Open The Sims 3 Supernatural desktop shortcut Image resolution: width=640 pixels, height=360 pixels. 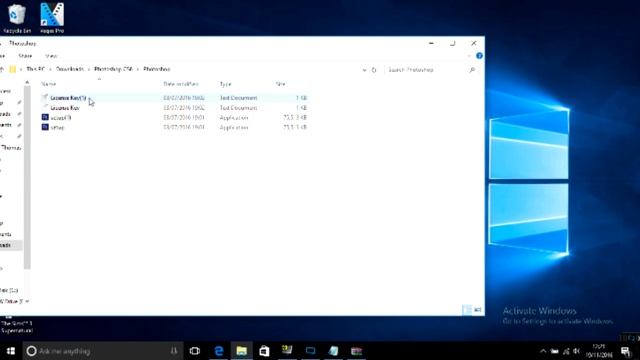pyautogui.click(x=16, y=324)
